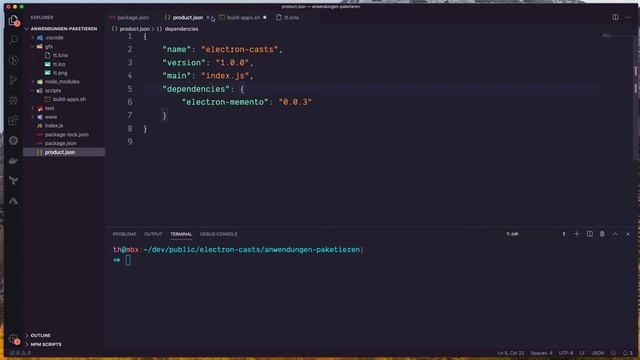Kill the terminal with the trash icon
The image size is (640, 360).
tap(602, 234)
